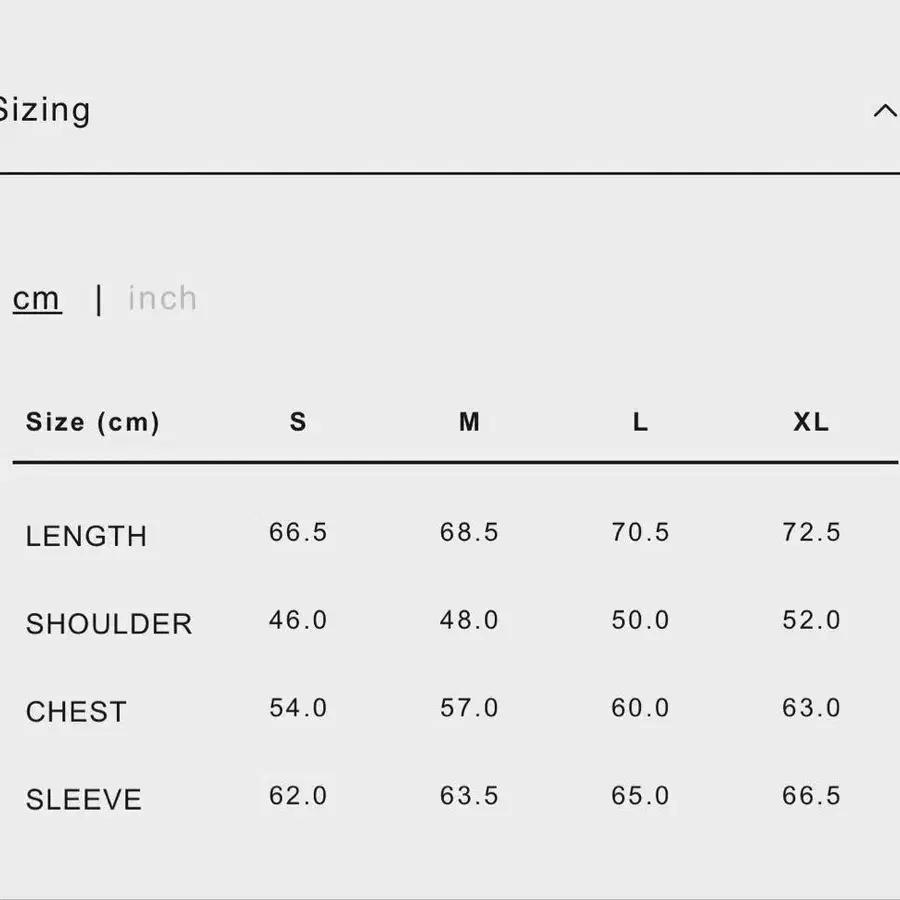Click the Sizing section heading

click(x=45, y=110)
